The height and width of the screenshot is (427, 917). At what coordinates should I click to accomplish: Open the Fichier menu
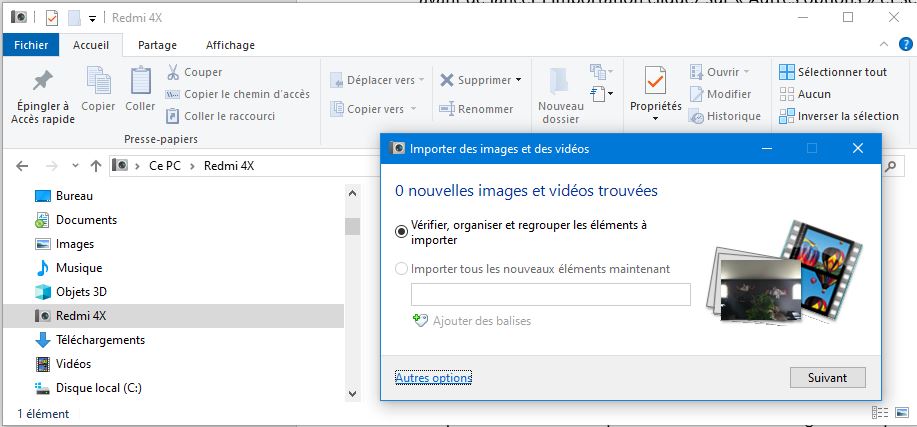coord(31,45)
